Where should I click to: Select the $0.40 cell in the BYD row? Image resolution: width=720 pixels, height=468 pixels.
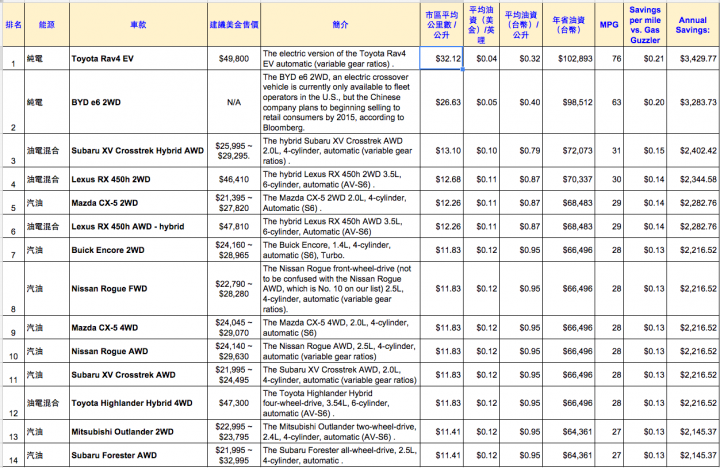521,102
